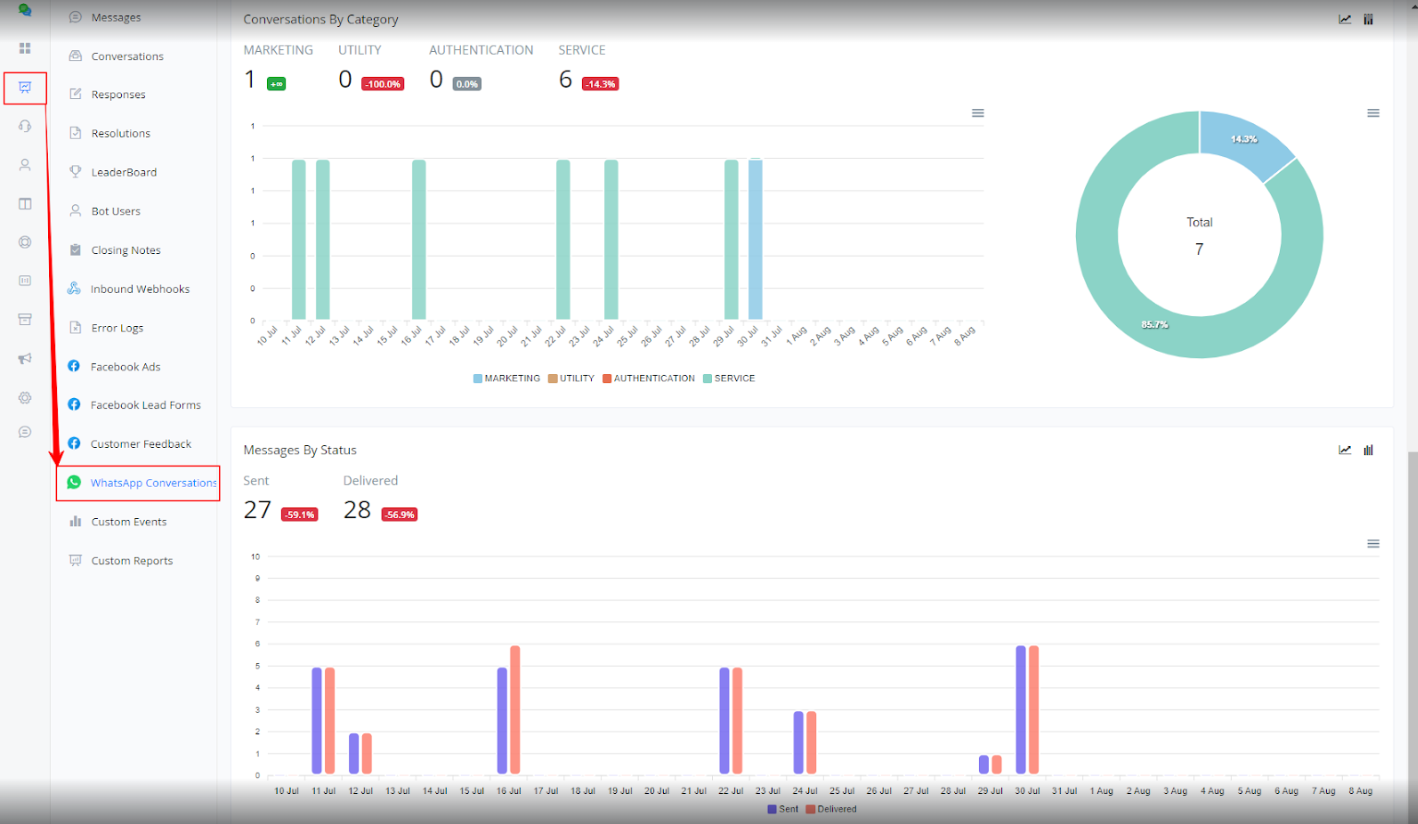
Task: Go to the LeaderBoard menu item
Action: point(124,172)
